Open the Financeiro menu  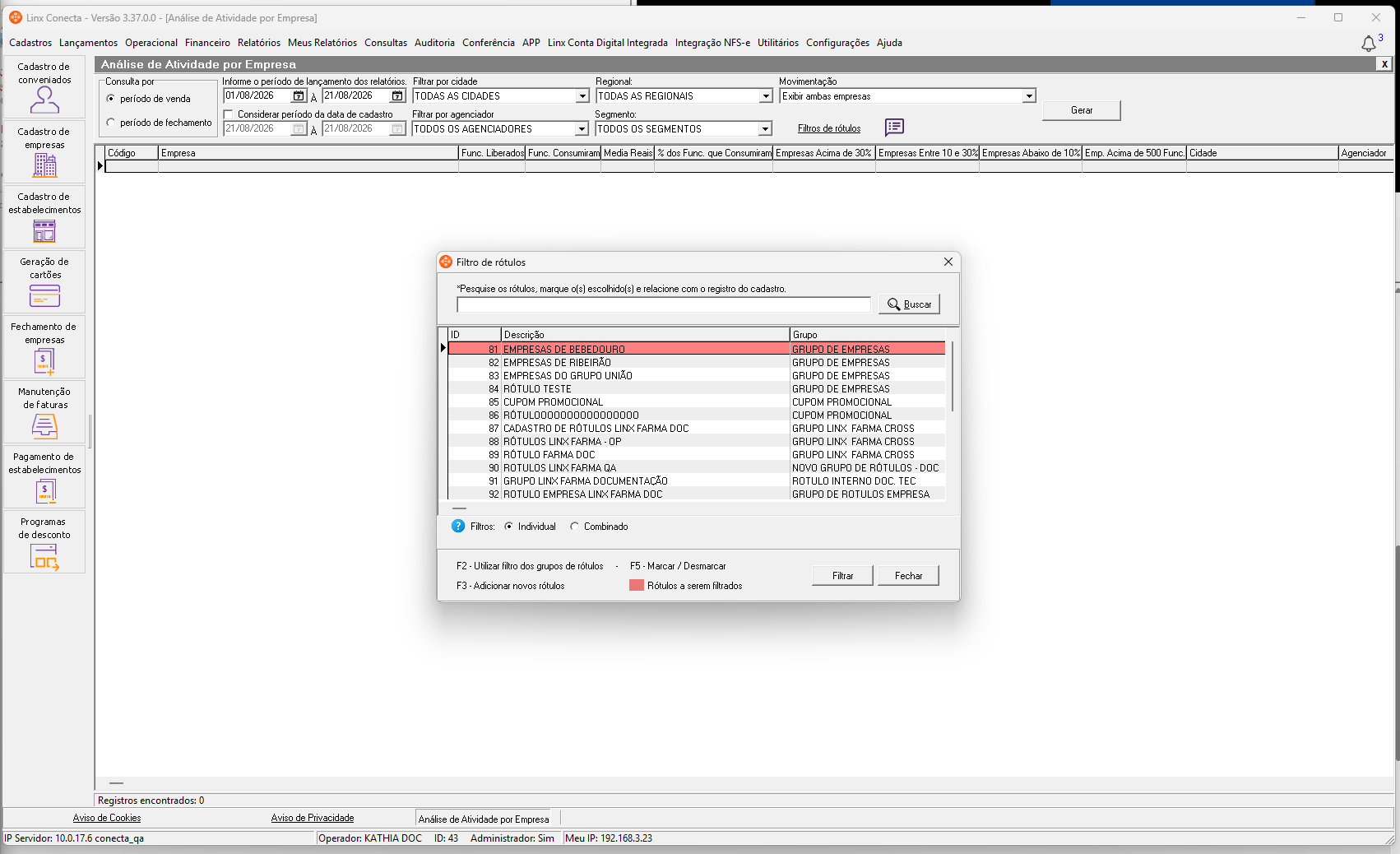tap(207, 43)
